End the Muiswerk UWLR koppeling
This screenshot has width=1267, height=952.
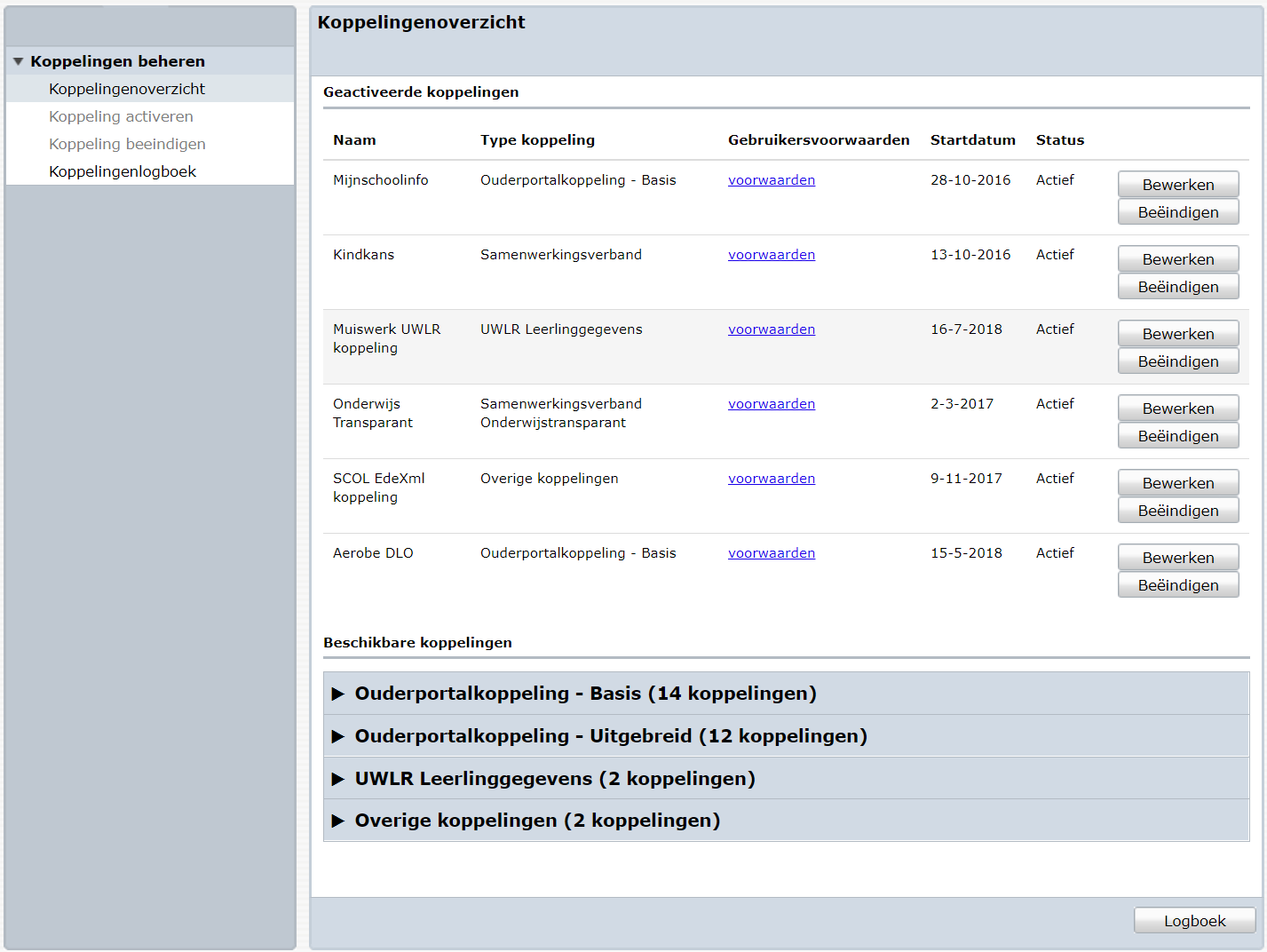coord(1178,361)
